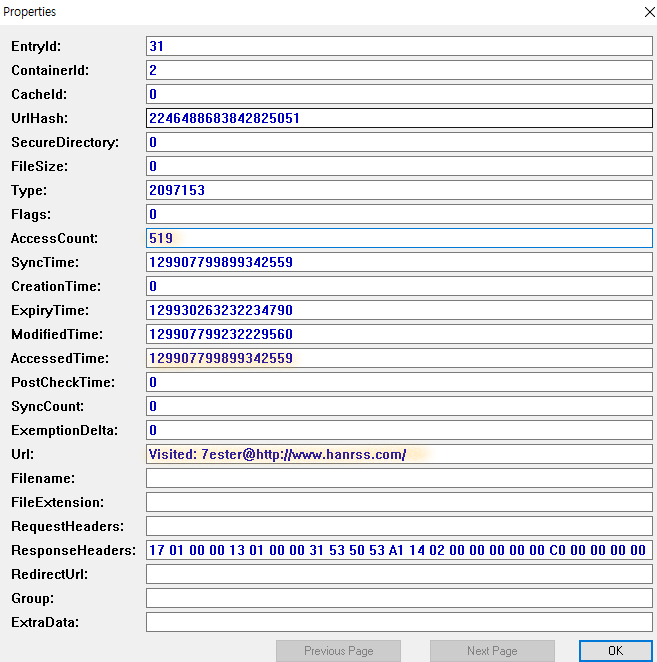Click the OK button
The image size is (657, 662).
click(616, 651)
